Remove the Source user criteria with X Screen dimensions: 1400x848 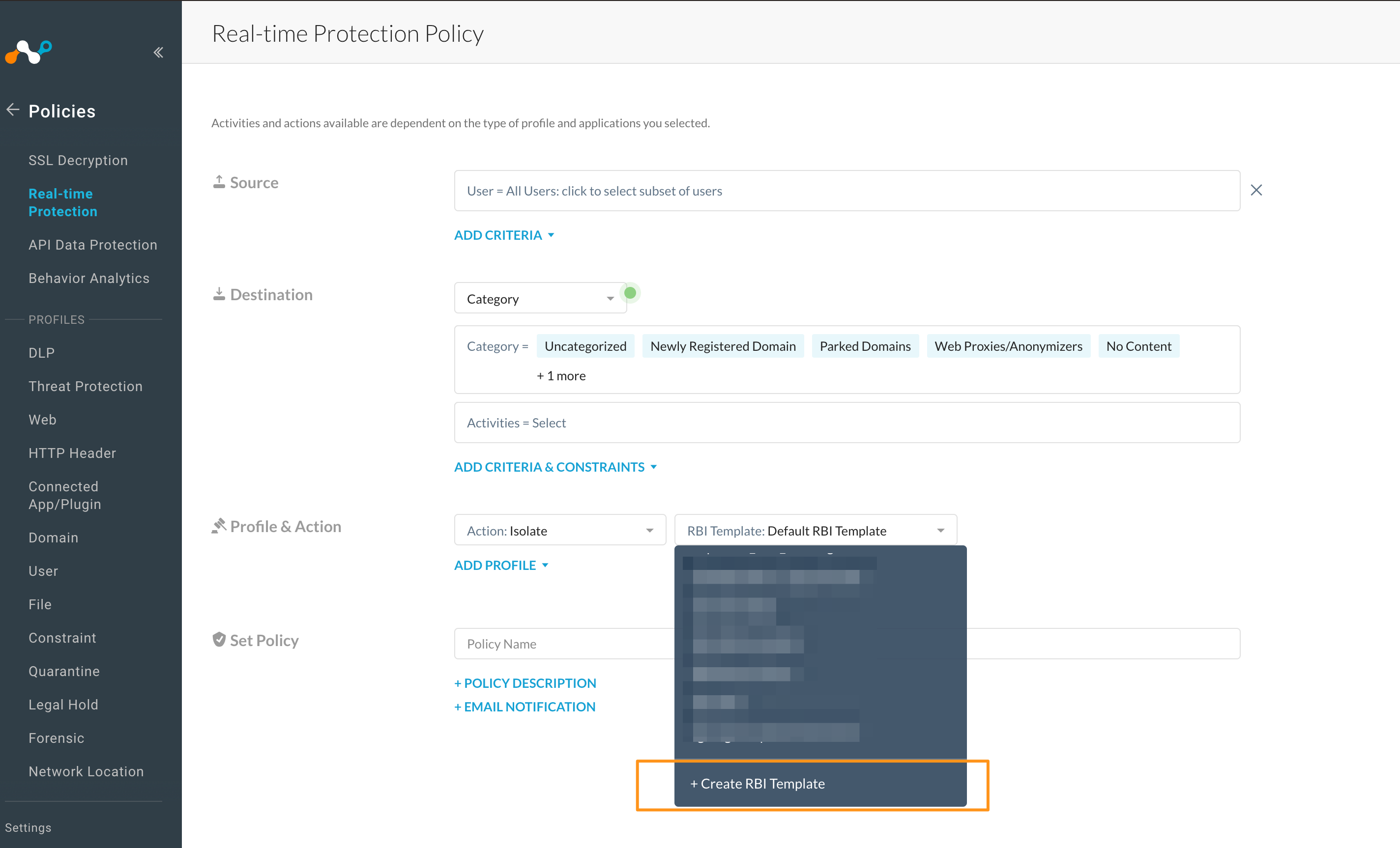(1255, 190)
